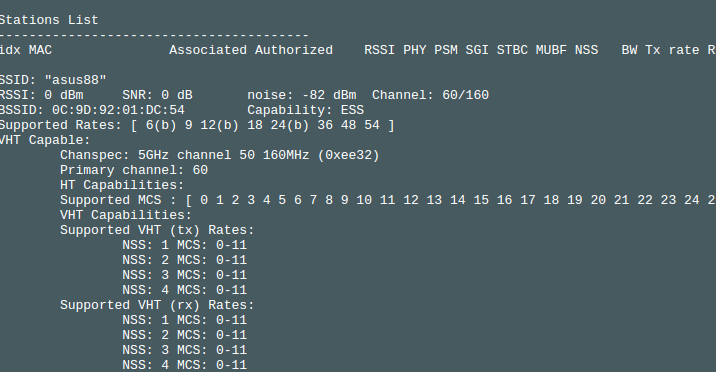Image resolution: width=716 pixels, height=372 pixels.
Task: Click 'Supported VHT (rx) Rates:' heading
Action: tap(157, 305)
